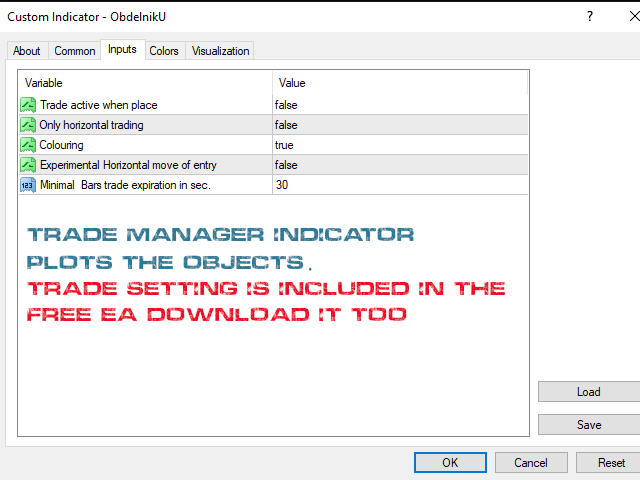This screenshot has height=480, width=640.
Task: Click the icon beside Experimental Horizontal move of entry
Action: pyautogui.click(x=28, y=165)
